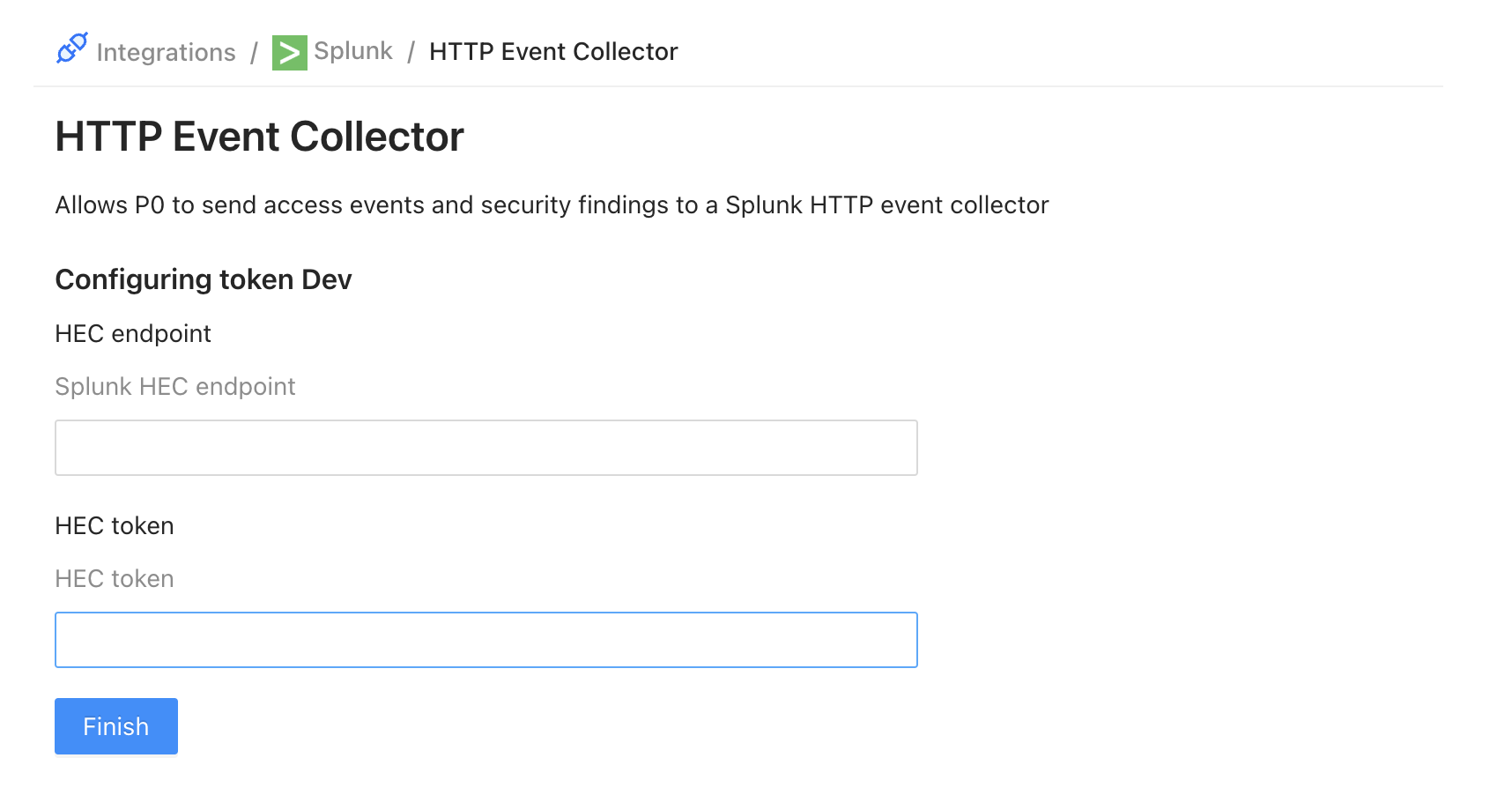
Task: Click the Integrations plug icon
Action: (72, 48)
